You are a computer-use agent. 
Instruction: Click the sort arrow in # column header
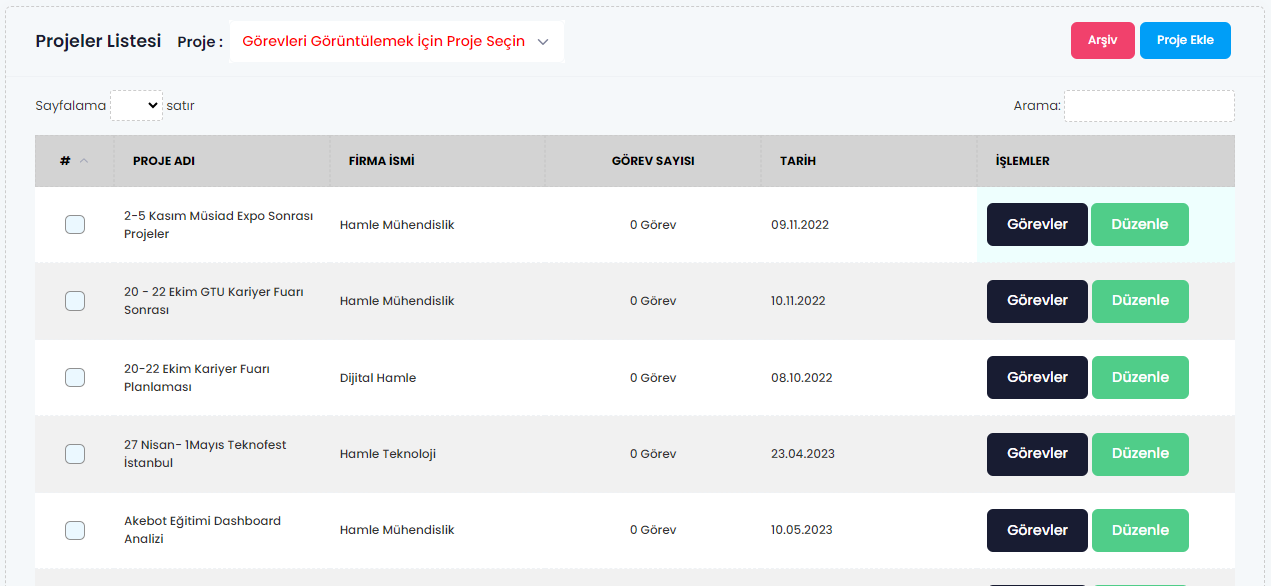(x=84, y=161)
